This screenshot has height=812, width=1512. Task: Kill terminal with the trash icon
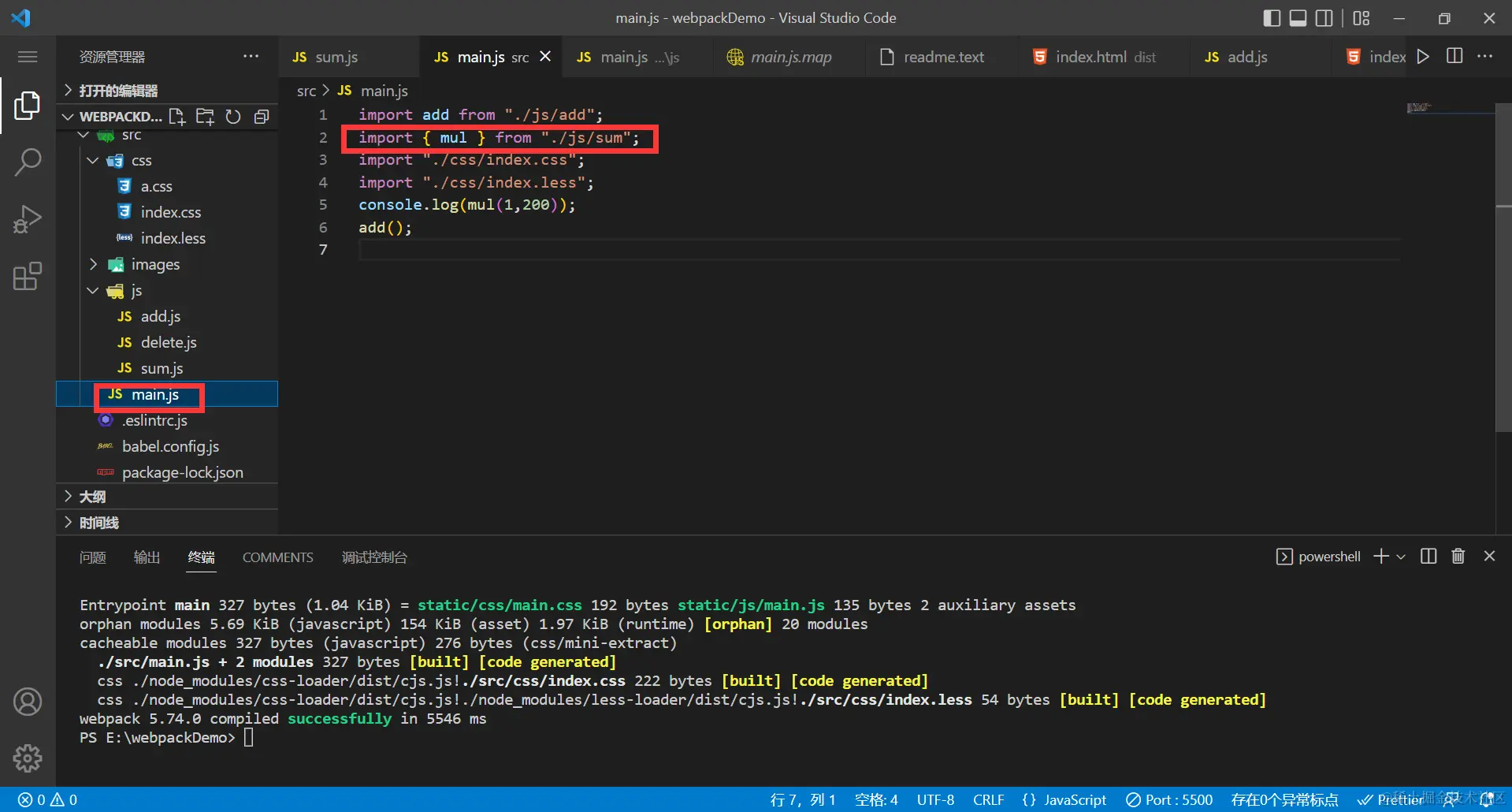point(1458,557)
